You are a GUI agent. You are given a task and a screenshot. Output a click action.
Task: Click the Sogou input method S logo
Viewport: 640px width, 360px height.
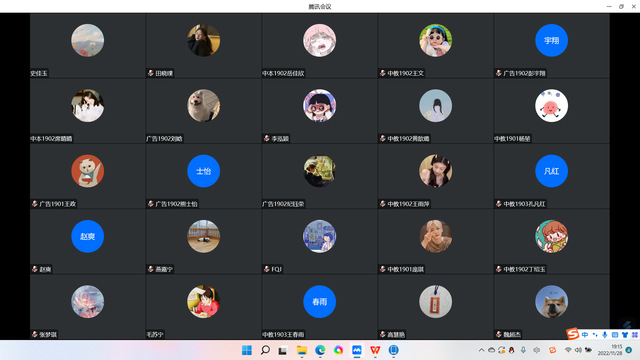pyautogui.click(x=573, y=334)
